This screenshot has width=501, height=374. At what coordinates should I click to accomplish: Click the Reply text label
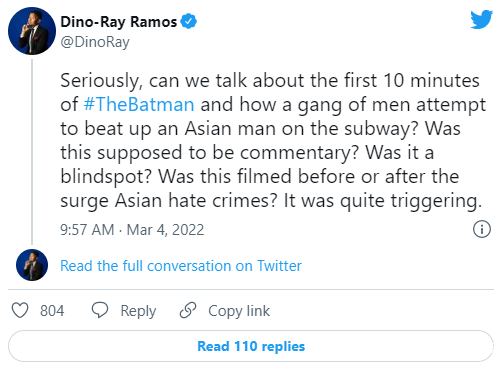coord(138,311)
